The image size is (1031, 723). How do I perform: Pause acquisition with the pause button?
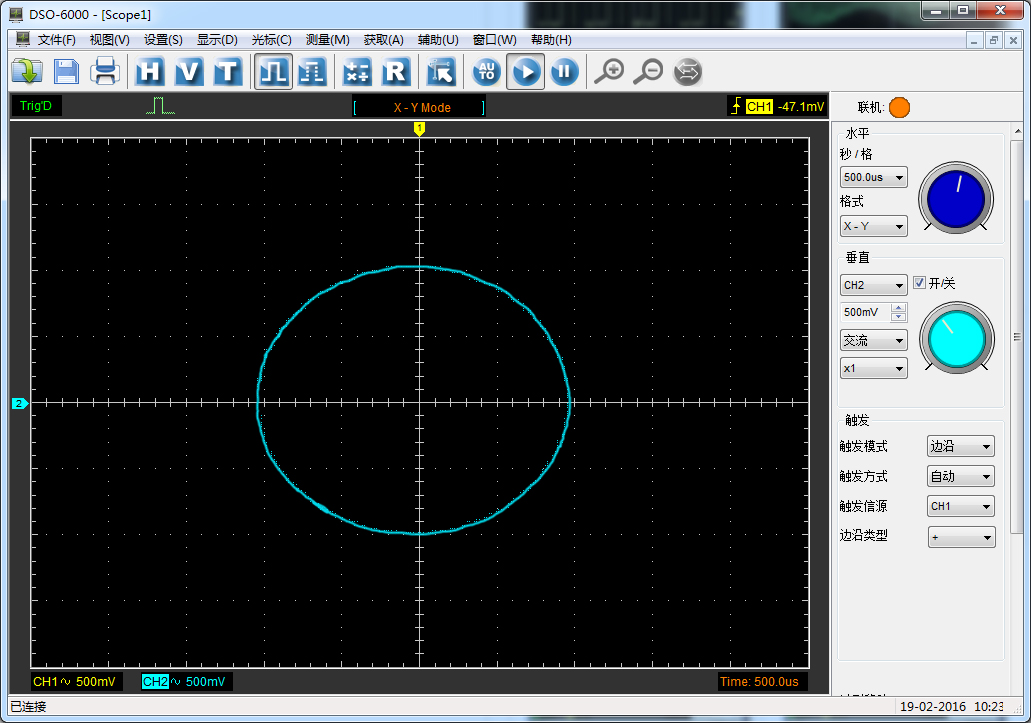point(564,71)
